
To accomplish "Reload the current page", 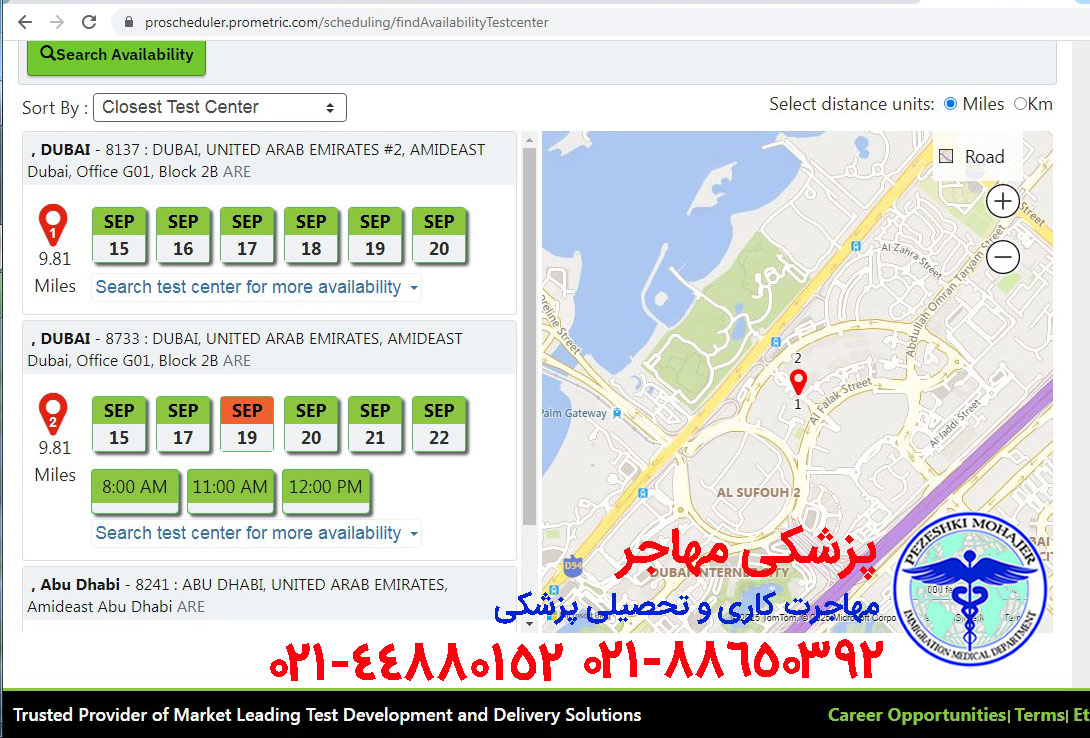I will tap(90, 21).
